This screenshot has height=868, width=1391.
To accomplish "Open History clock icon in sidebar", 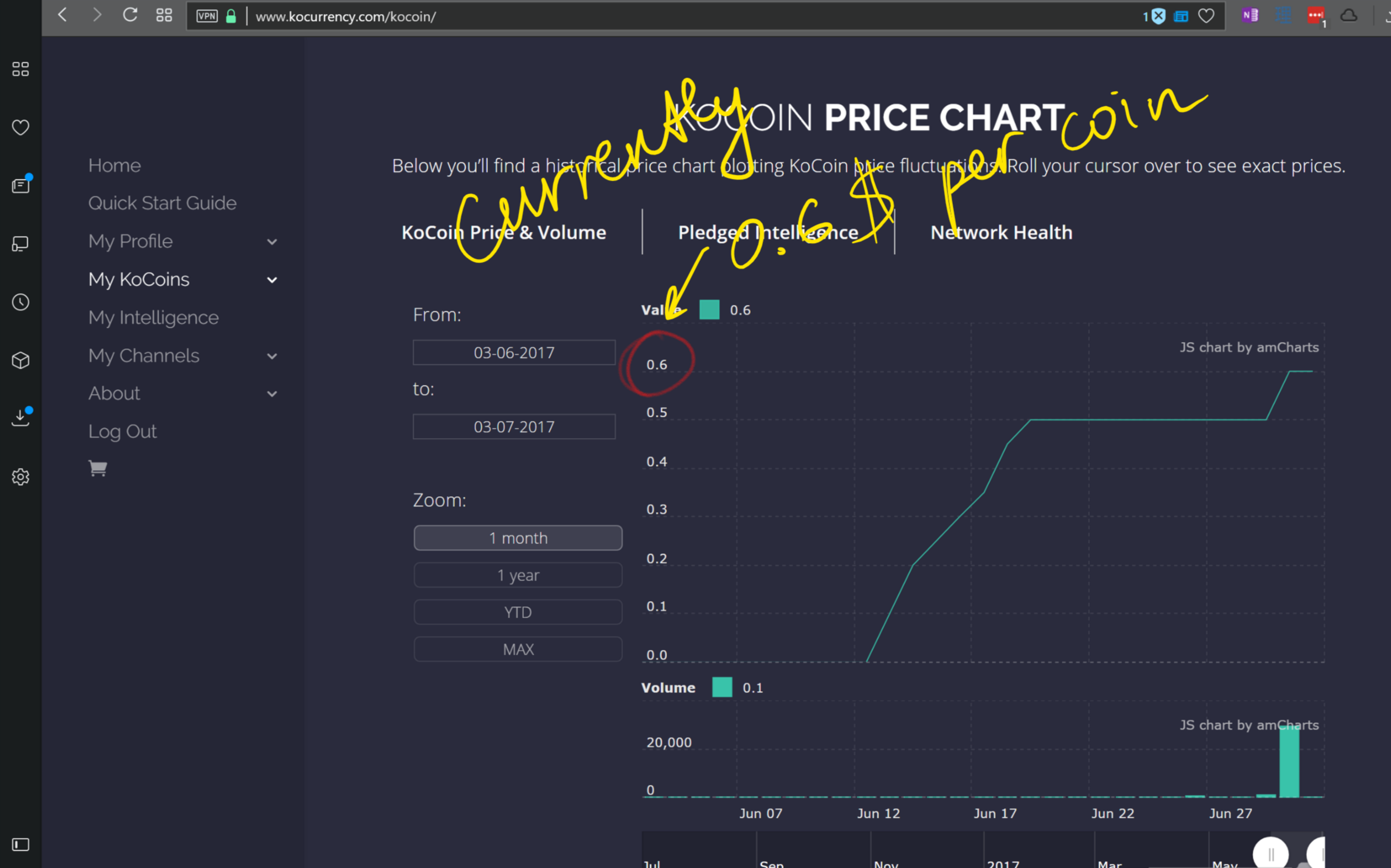I will 21,302.
